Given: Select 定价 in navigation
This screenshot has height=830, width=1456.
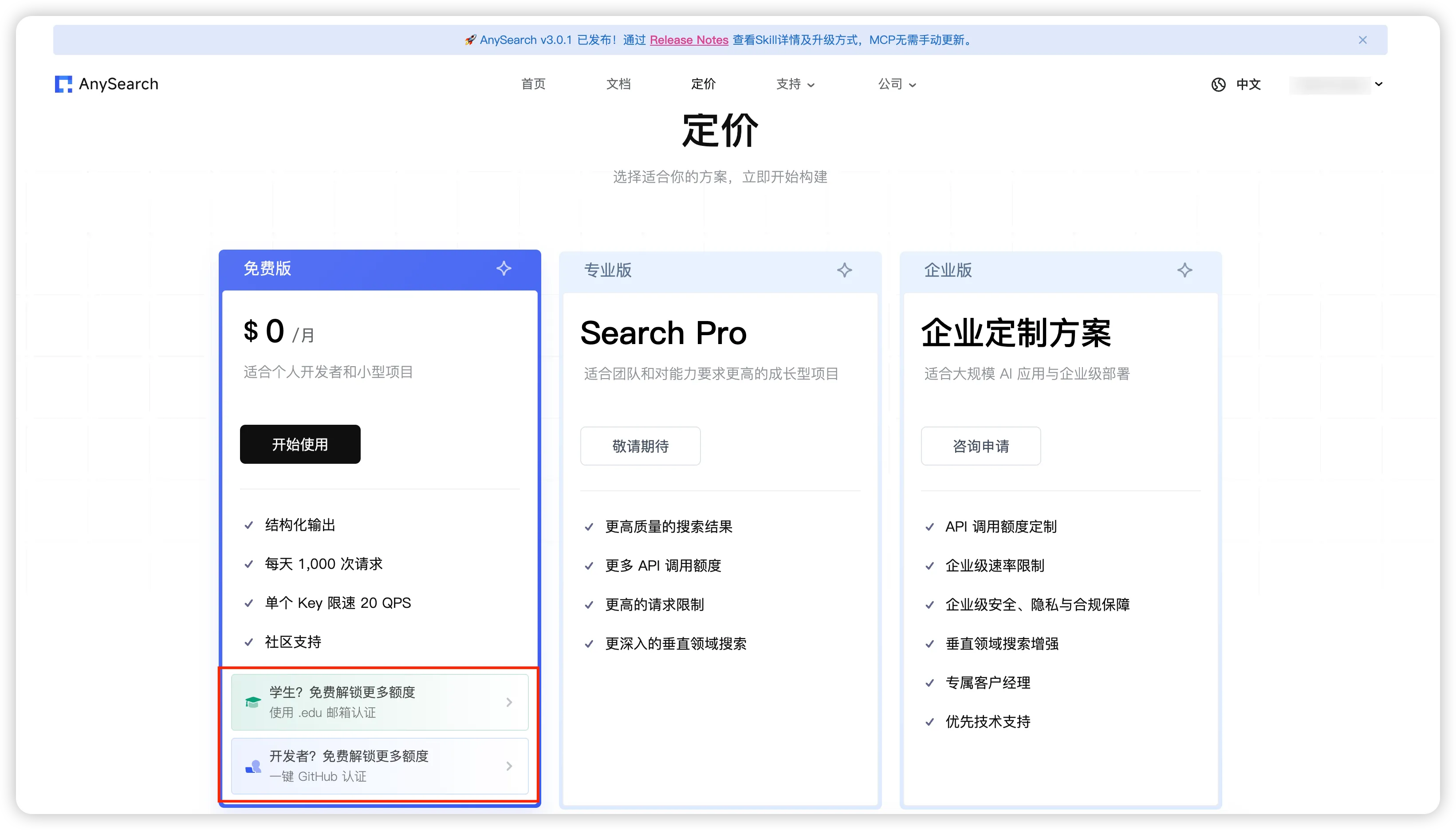Looking at the screenshot, I should pyautogui.click(x=703, y=84).
